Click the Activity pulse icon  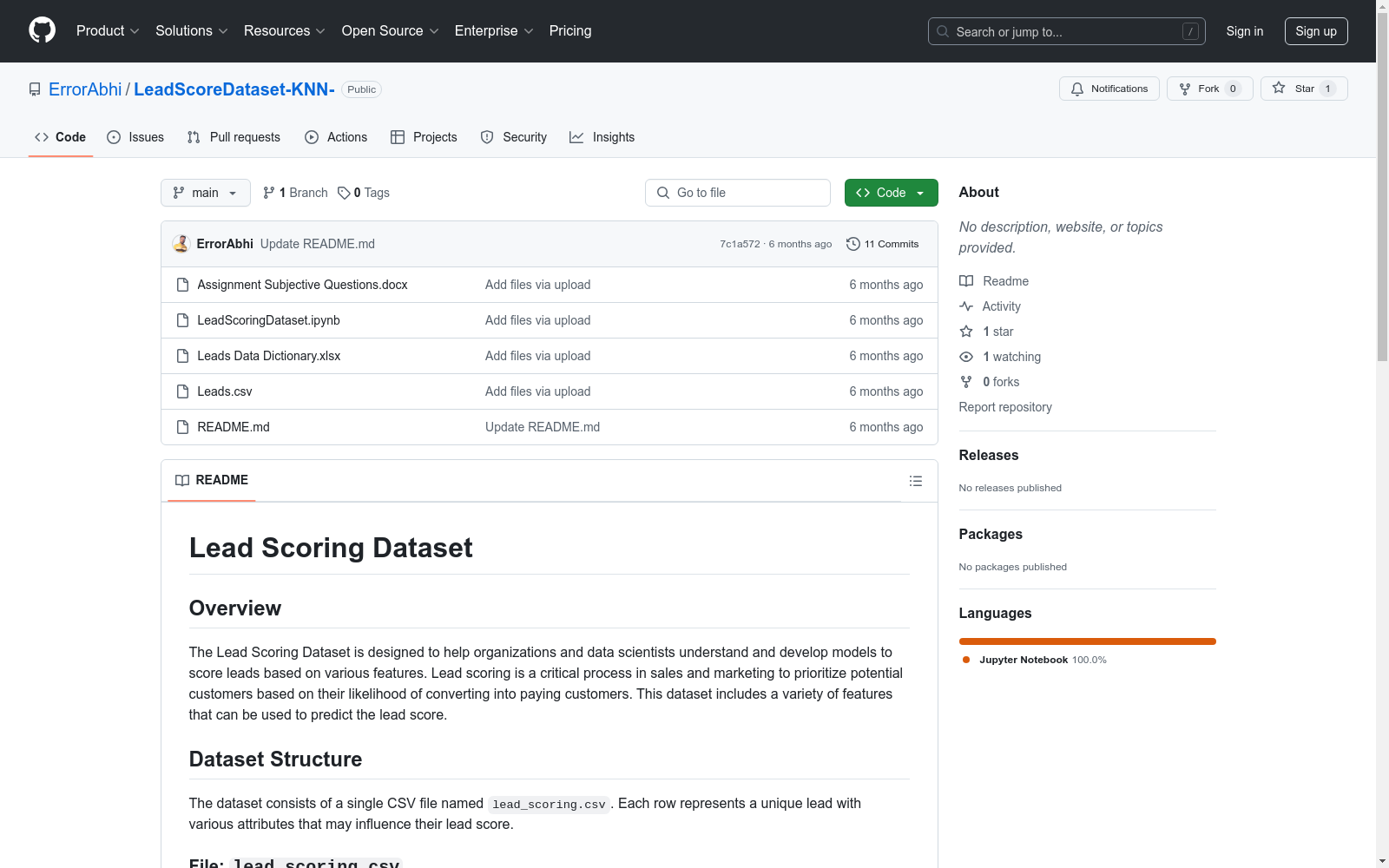point(966,306)
